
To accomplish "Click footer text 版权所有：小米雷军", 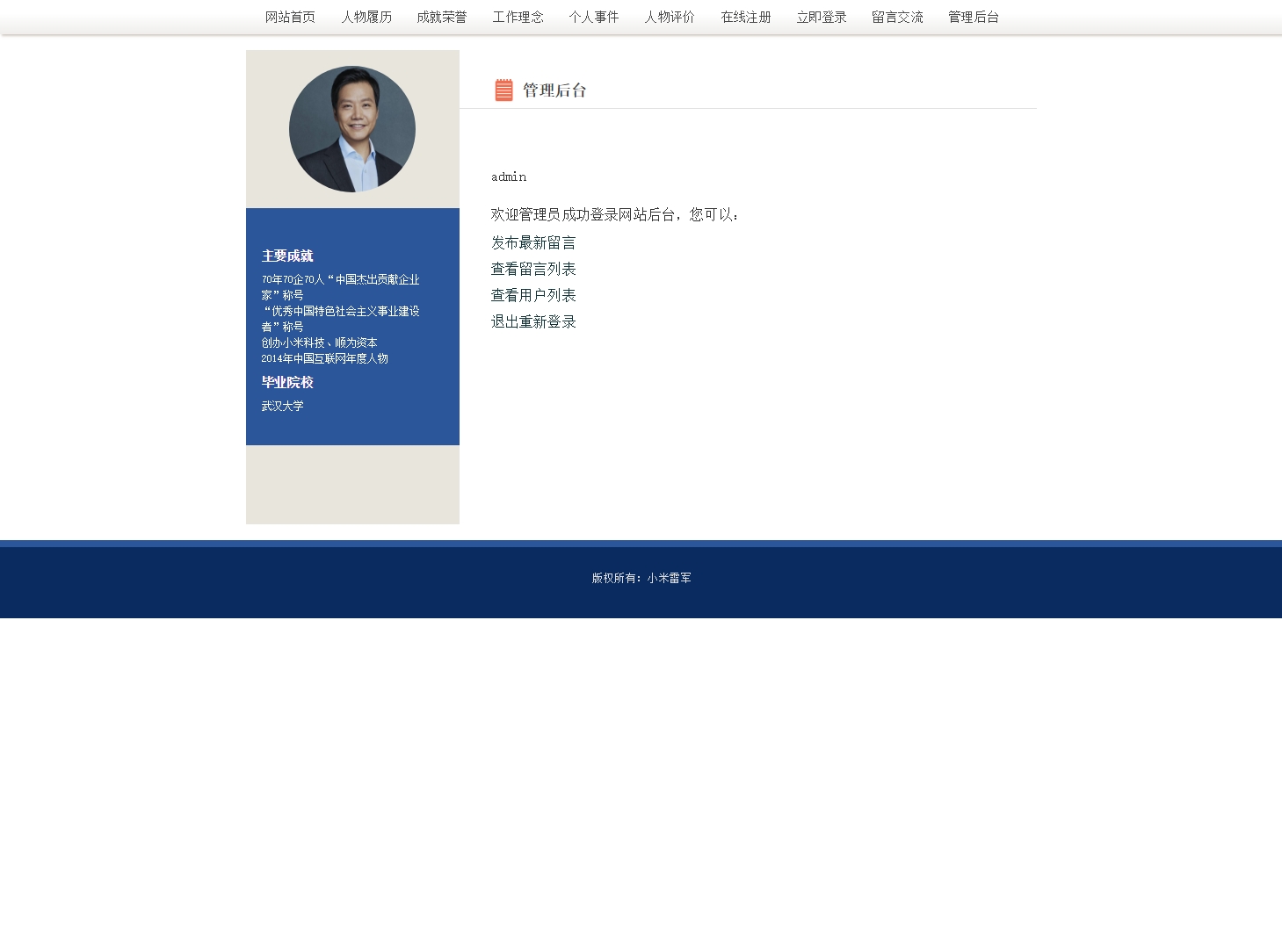I will click(x=641, y=578).
